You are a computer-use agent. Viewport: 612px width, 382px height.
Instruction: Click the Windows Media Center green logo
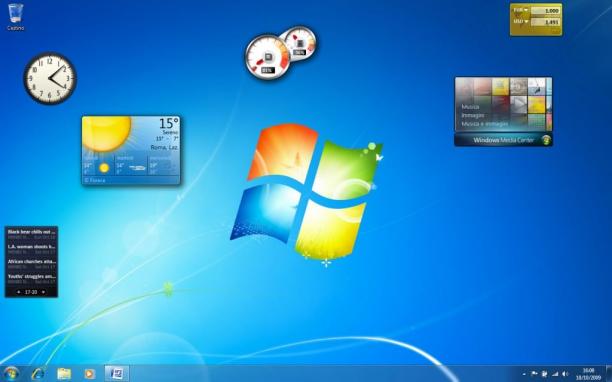[546, 140]
